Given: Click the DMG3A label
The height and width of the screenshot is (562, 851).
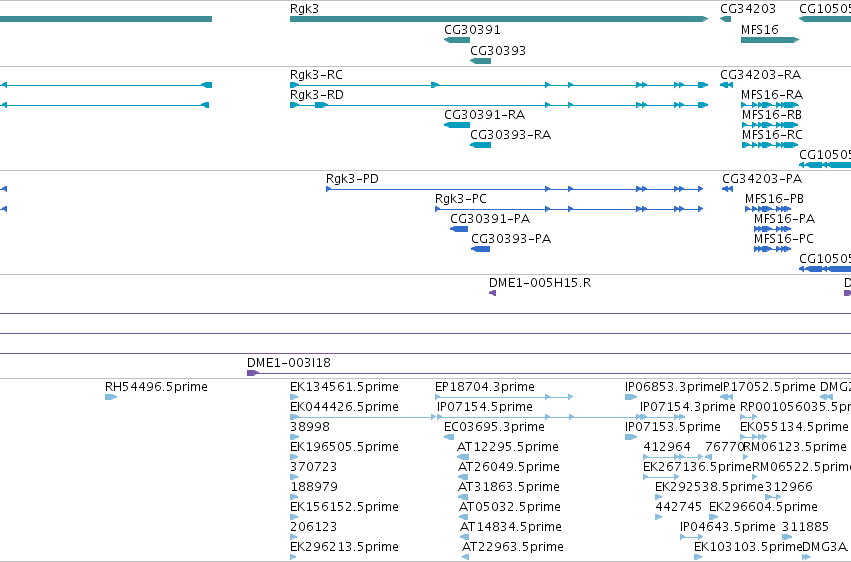Looking at the screenshot, I should (824, 547).
